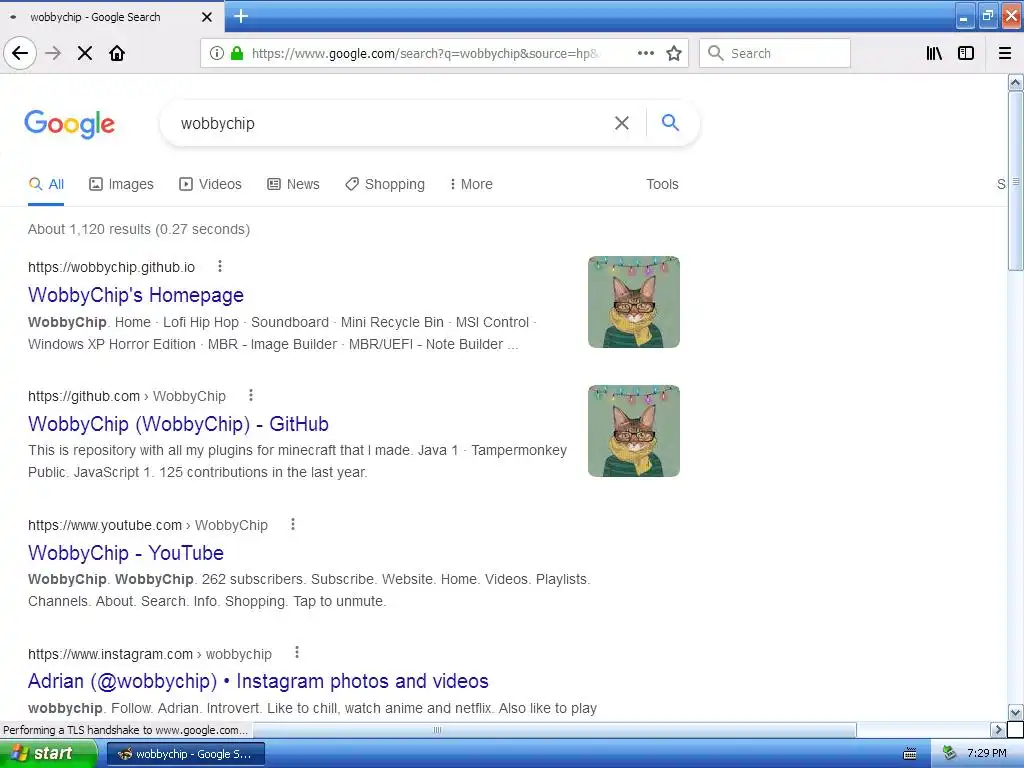Click the on-screen keyboard tray icon
Image resolution: width=1024 pixels, height=768 pixels.
(909, 754)
